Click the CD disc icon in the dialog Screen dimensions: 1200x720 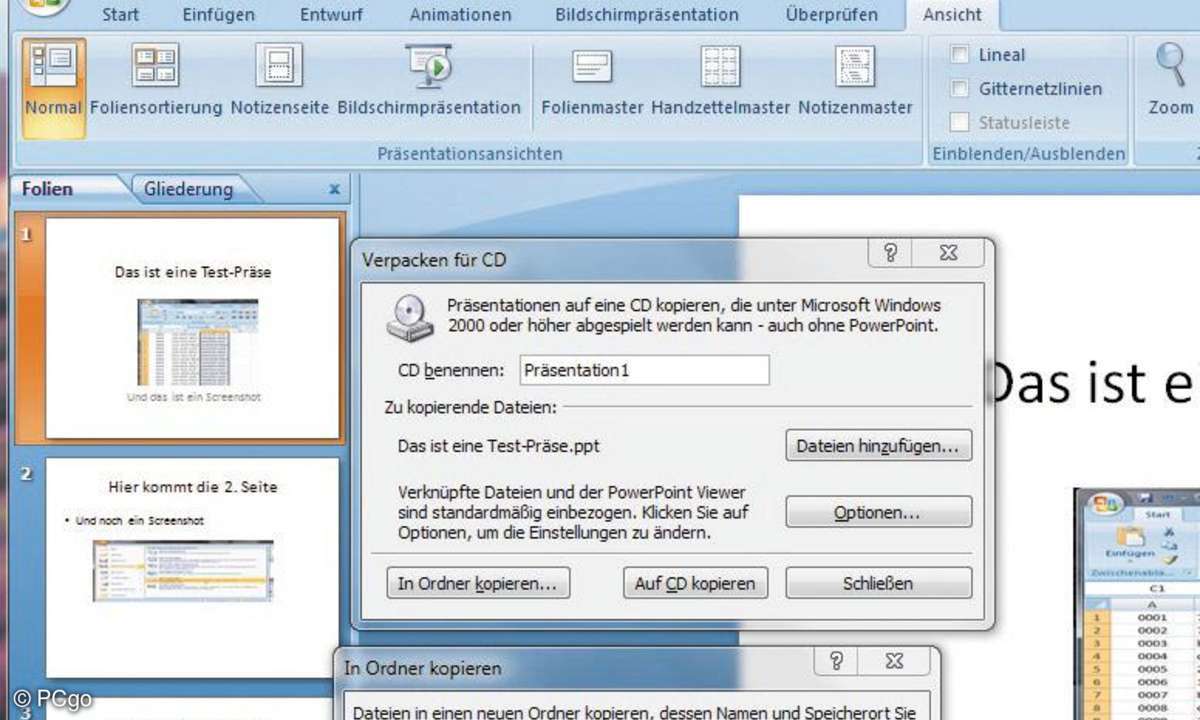(410, 318)
